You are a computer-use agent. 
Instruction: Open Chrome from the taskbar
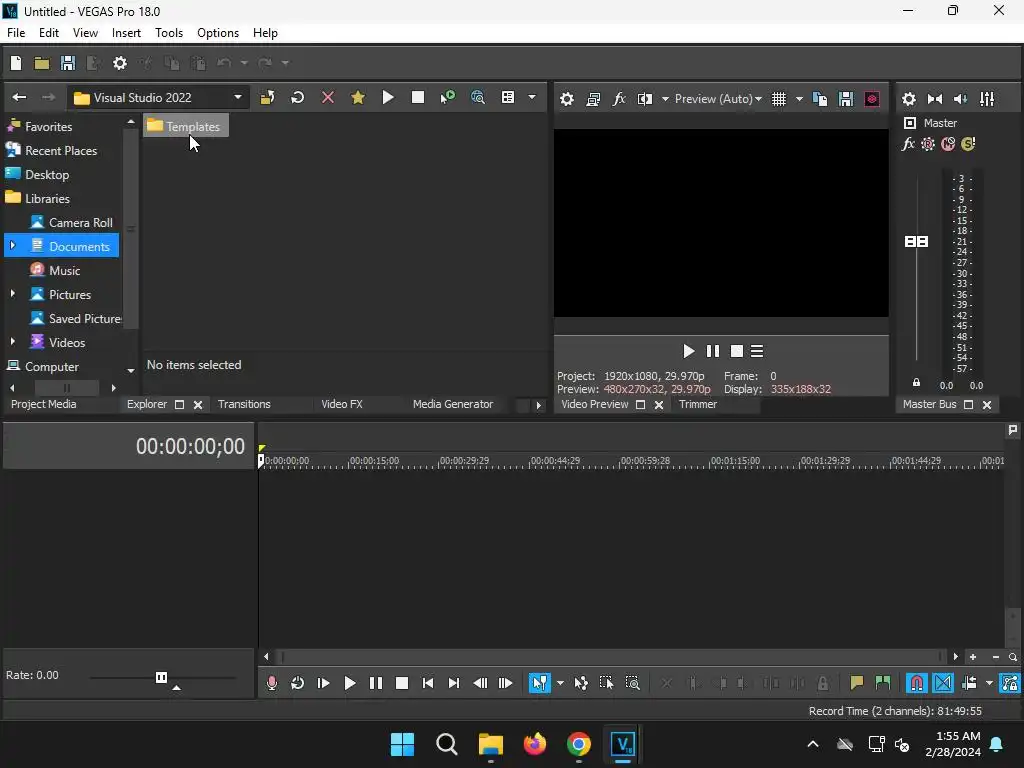click(579, 744)
